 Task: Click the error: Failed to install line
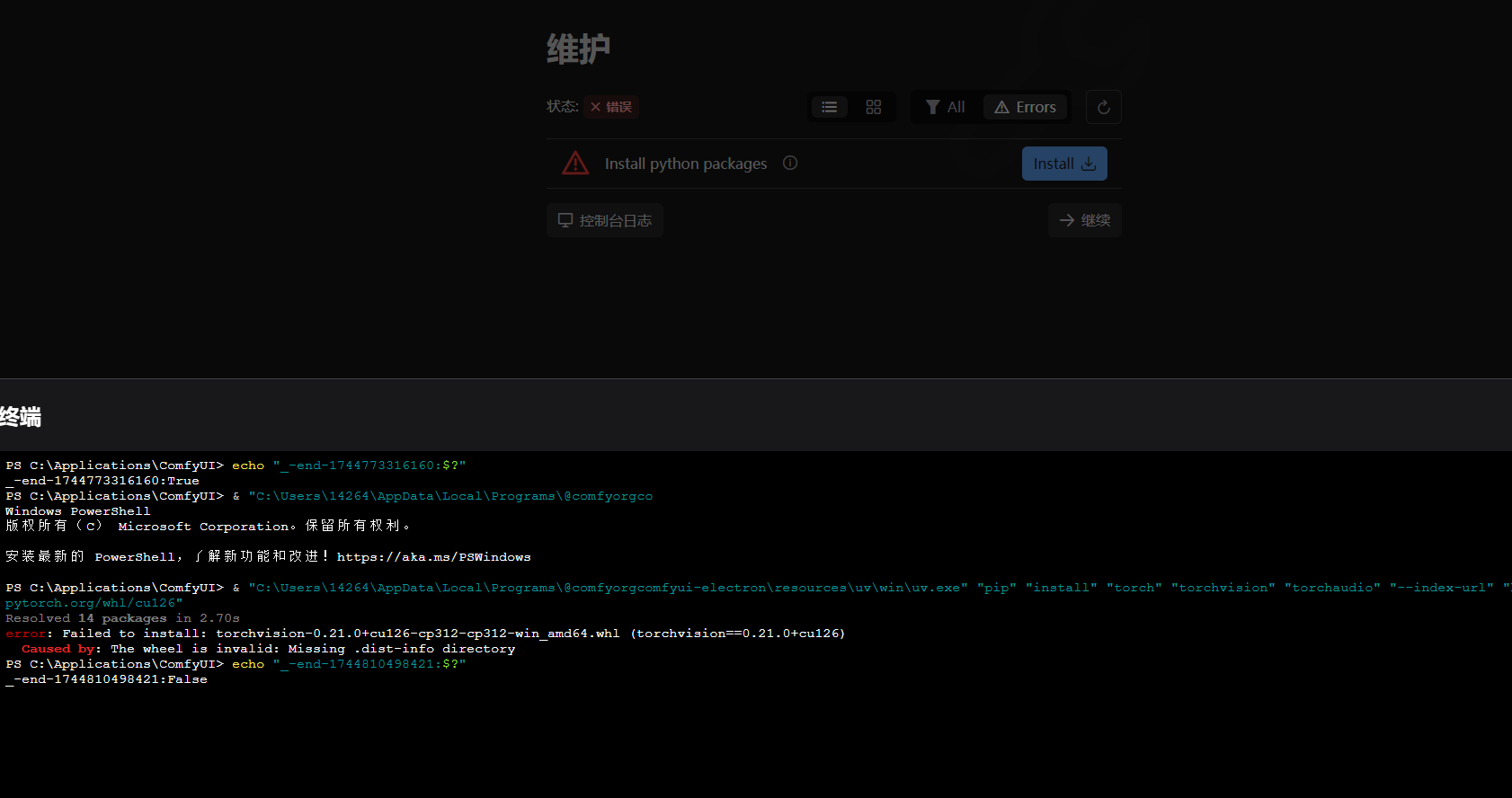coord(425,634)
